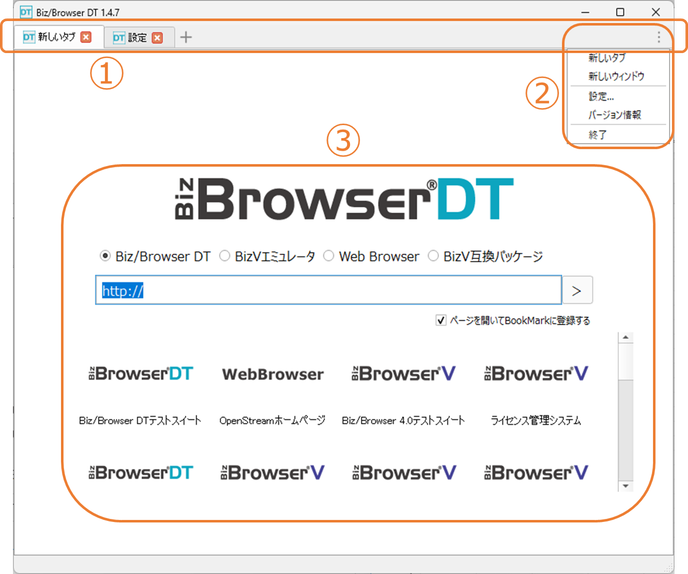Click the Biz/Browser DTテストスイート label text
Viewport: 688px width, 574px height.
point(140,420)
